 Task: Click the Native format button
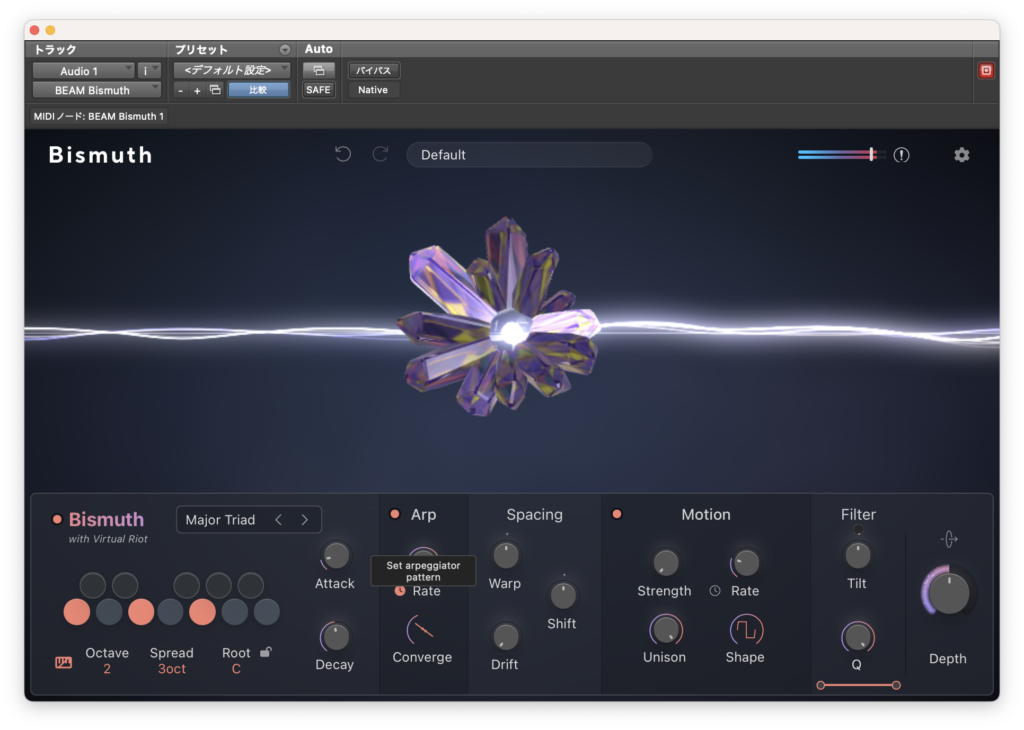pos(373,90)
